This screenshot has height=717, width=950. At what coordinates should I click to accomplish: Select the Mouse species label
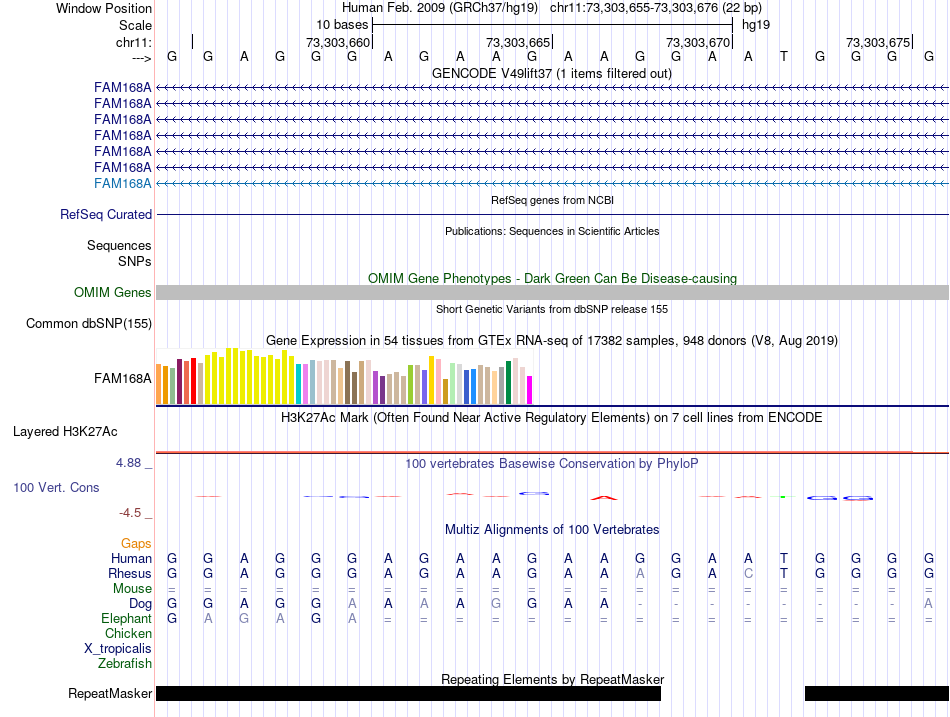(132, 589)
